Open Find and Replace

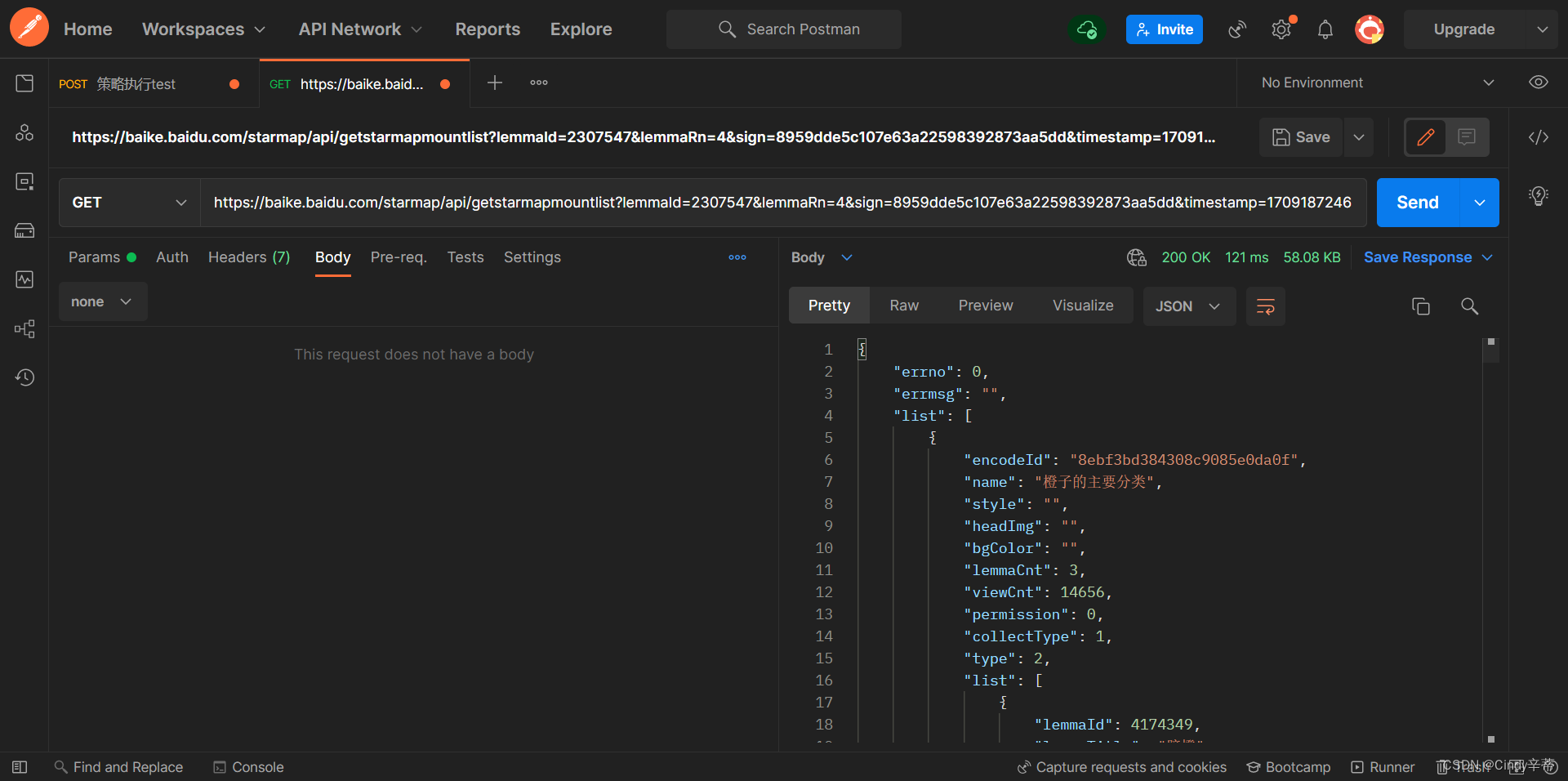[x=118, y=767]
